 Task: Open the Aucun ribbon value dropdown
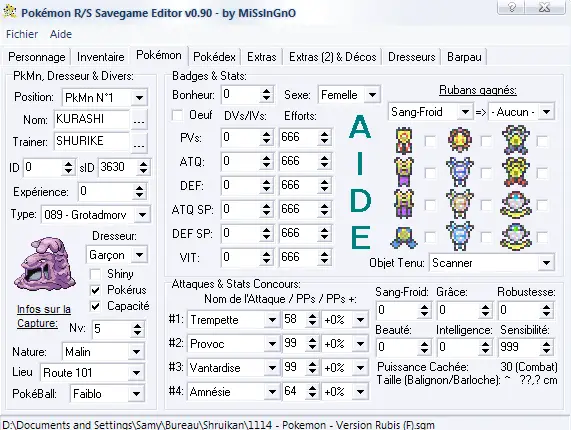(521, 112)
